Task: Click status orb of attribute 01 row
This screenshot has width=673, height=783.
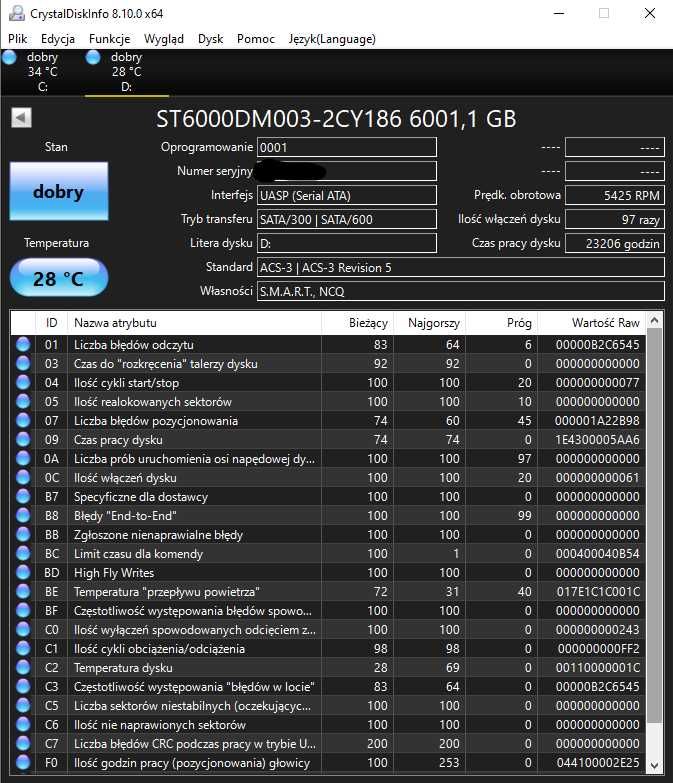Action: tap(23, 345)
